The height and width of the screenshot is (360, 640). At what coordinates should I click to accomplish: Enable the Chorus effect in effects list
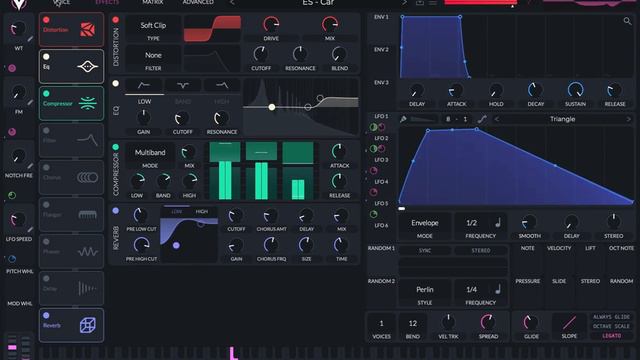(46, 167)
